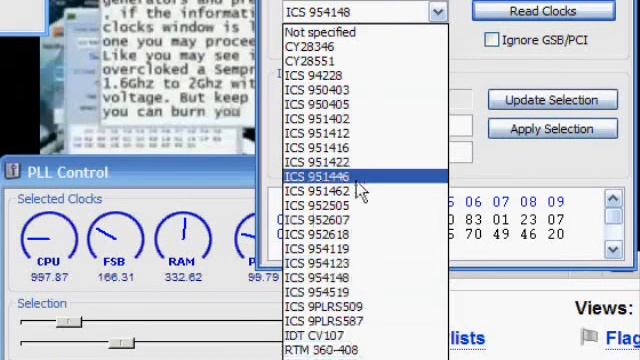Open the Flag link on webpage
Image resolution: width=640 pixels, height=360 pixels.
(622, 338)
